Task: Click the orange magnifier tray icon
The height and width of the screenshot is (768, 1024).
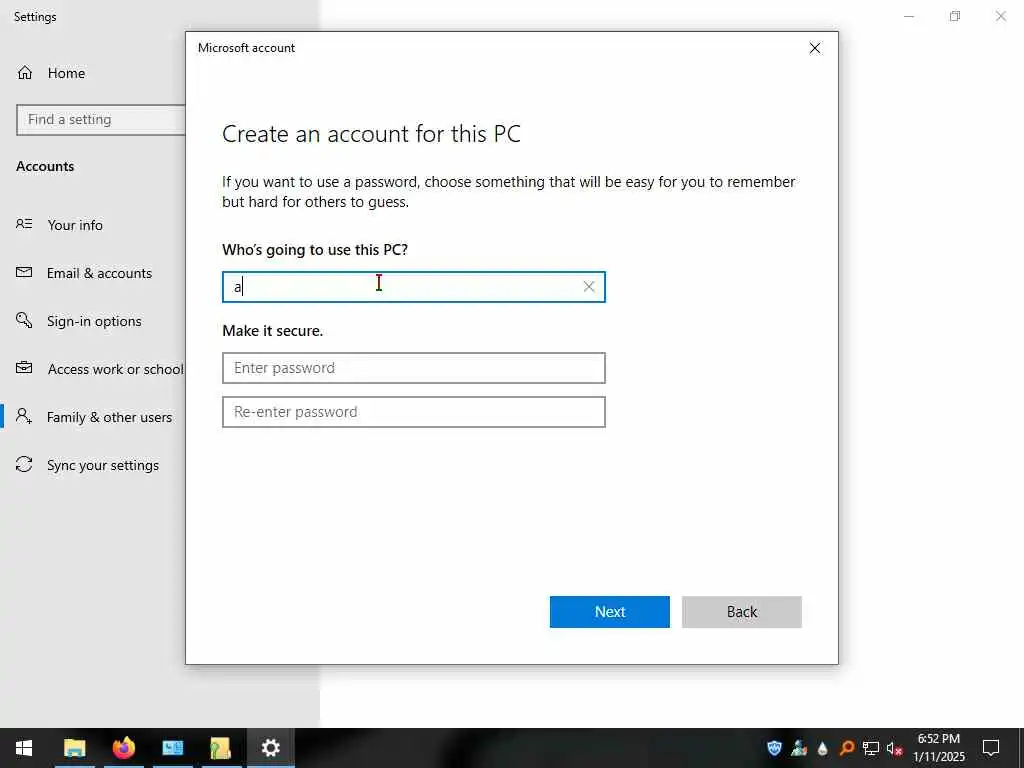Action: pos(847,748)
